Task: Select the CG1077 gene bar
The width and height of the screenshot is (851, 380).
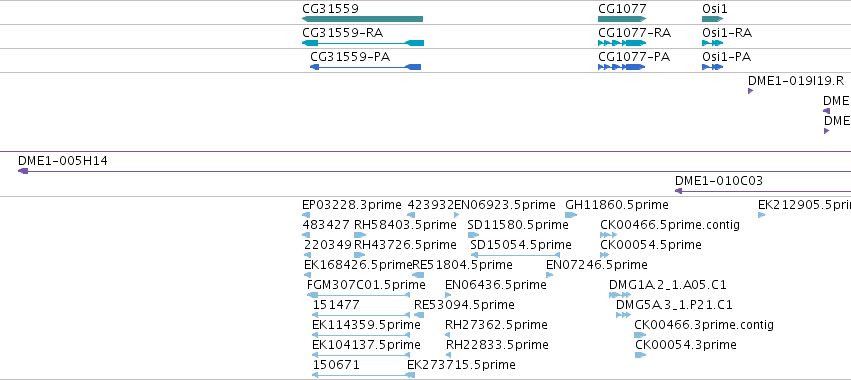Action: tap(622, 19)
